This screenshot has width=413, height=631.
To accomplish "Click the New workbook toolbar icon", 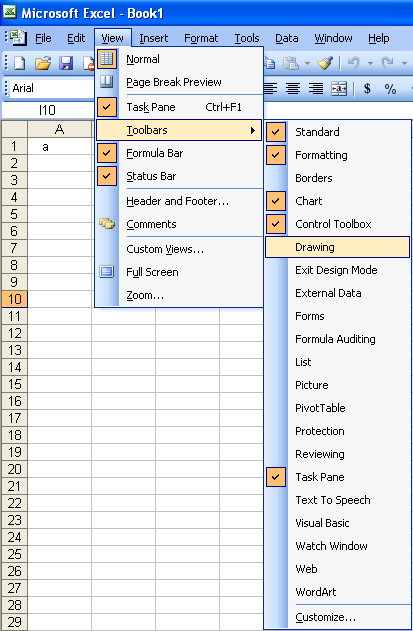I will [19, 63].
